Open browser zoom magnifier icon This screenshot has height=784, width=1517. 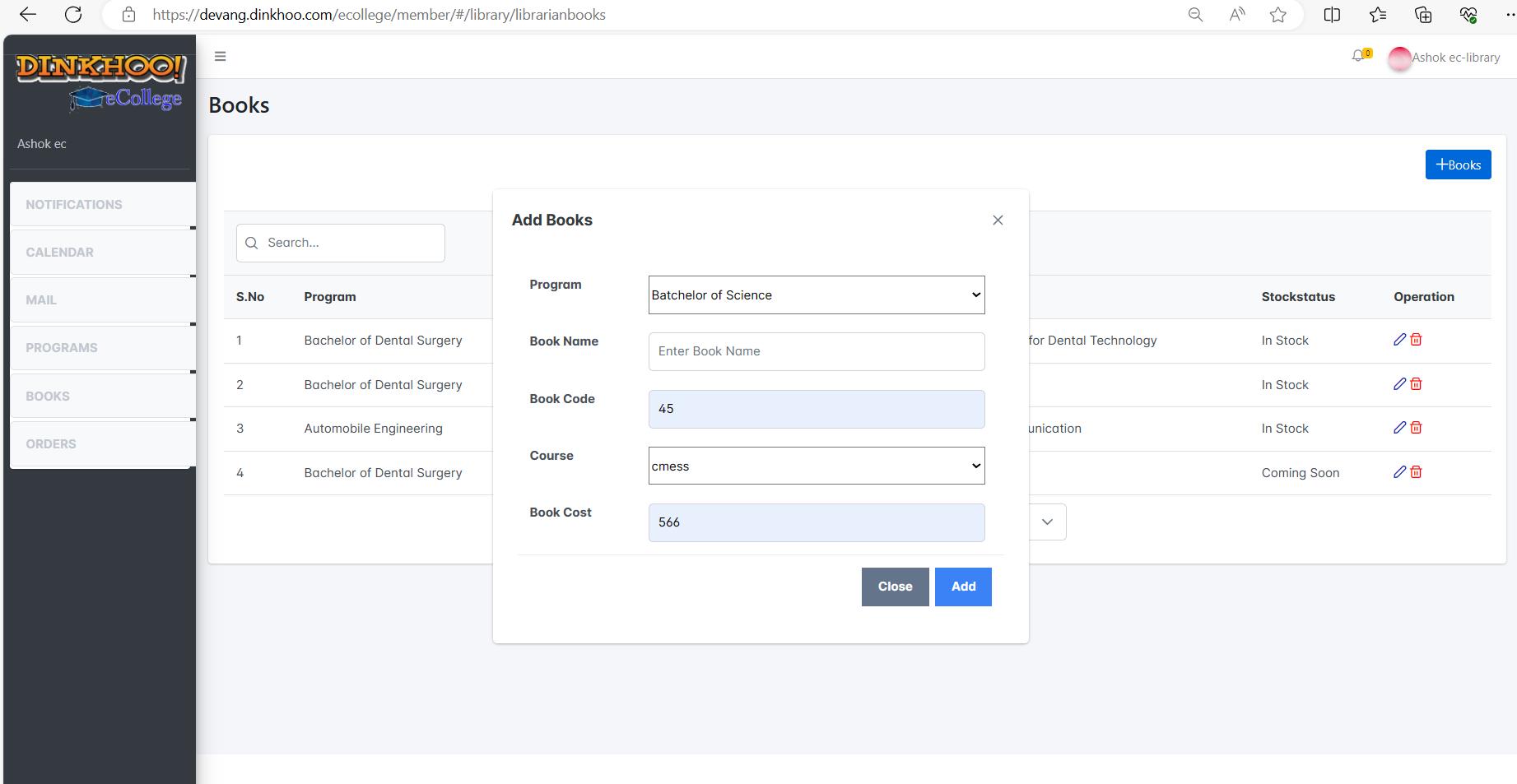point(1195,15)
